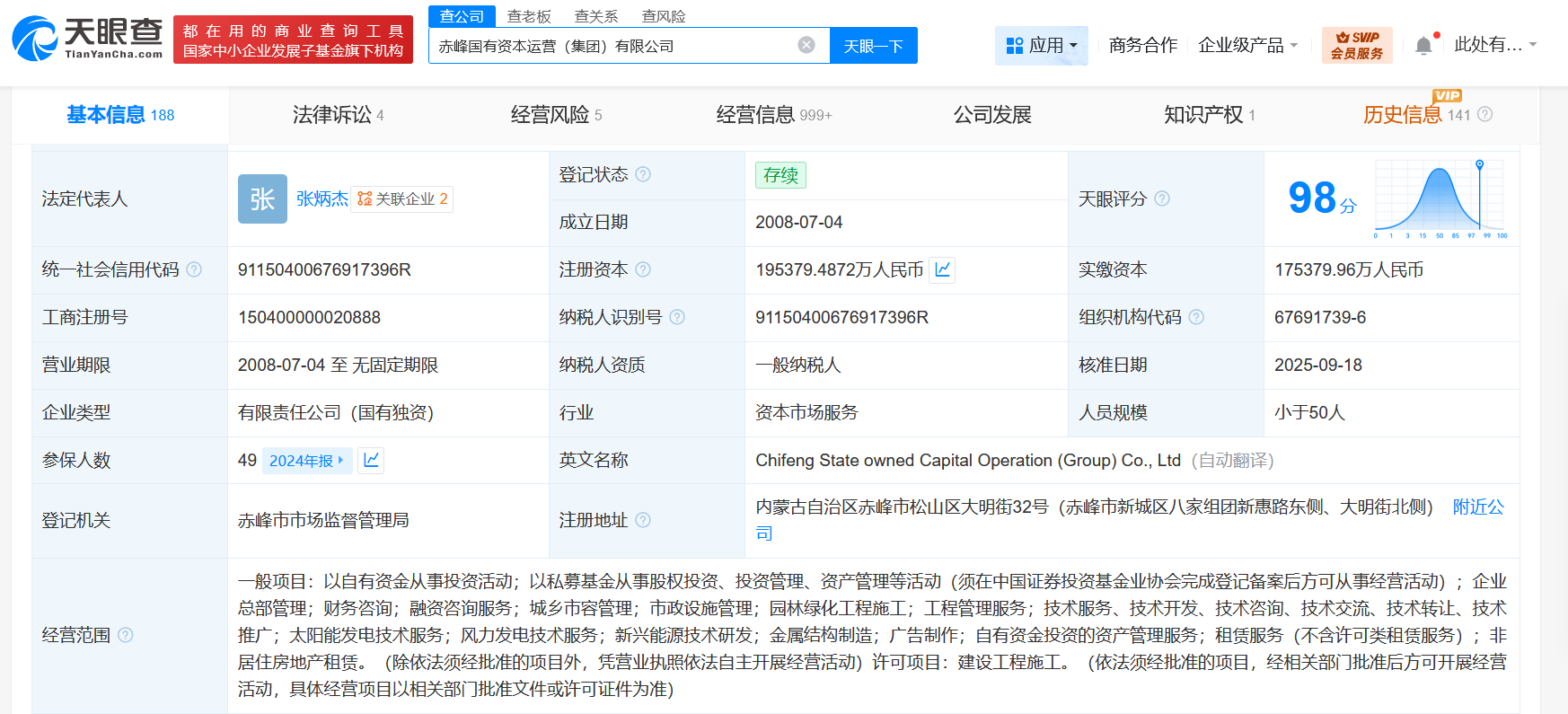The height and width of the screenshot is (714, 1568).
Task: Click help icon next to 经营范围
Action: pyautogui.click(x=126, y=635)
